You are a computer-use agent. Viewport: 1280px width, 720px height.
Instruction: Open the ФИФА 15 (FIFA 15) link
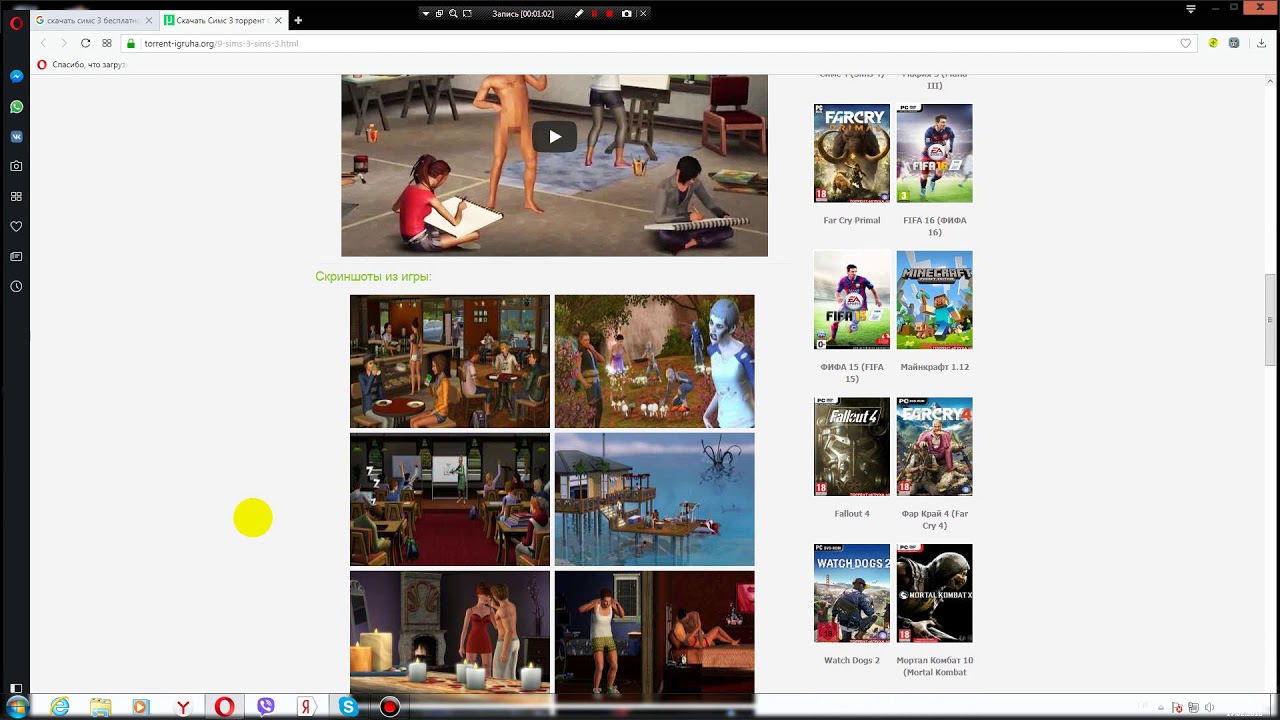tap(852, 373)
